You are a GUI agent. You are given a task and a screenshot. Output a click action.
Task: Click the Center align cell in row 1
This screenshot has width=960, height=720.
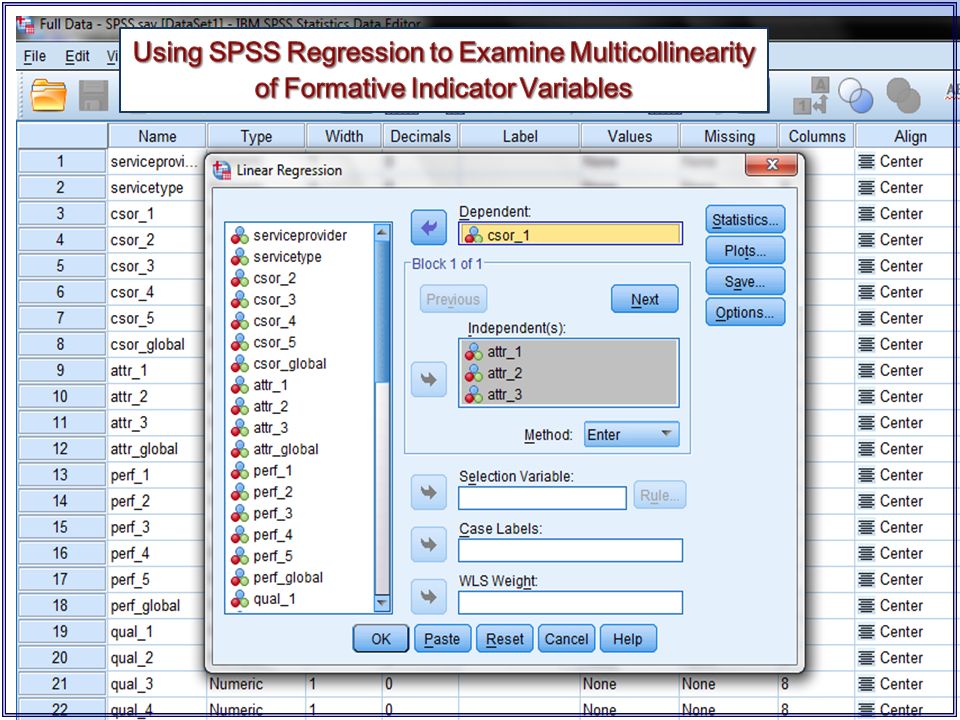(906, 162)
